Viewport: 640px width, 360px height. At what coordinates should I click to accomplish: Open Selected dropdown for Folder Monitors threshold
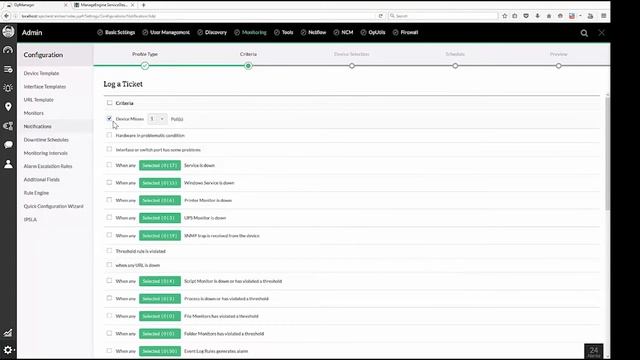click(160, 334)
